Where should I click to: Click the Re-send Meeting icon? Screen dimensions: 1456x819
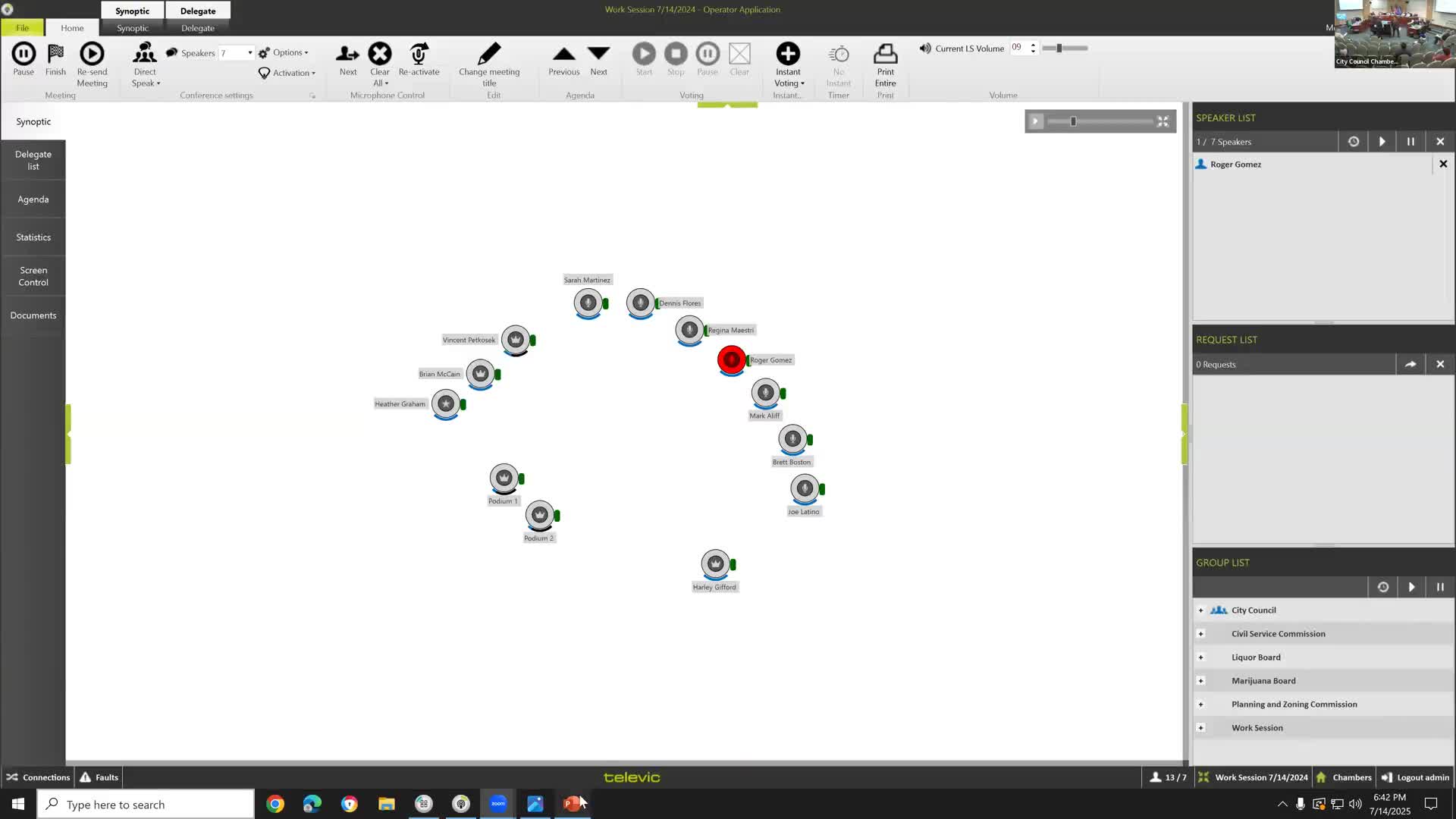(x=92, y=54)
